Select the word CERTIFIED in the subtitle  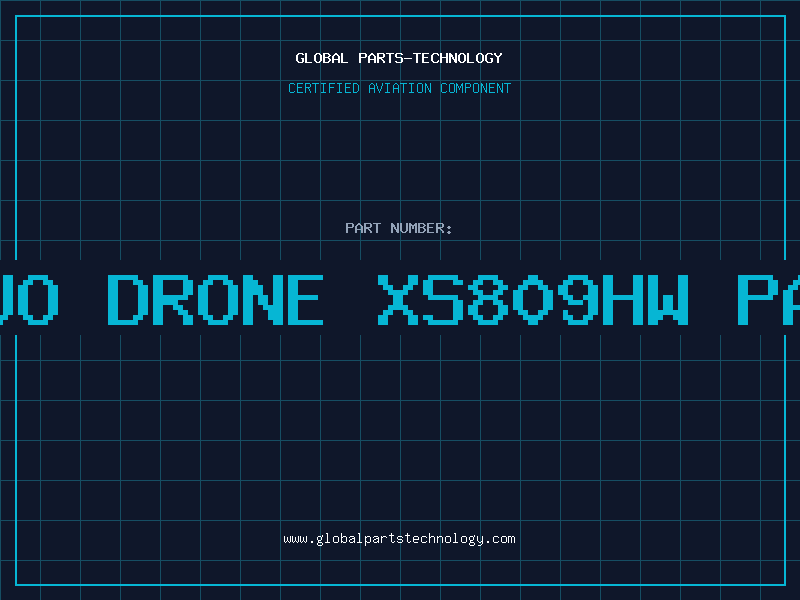tap(324, 88)
